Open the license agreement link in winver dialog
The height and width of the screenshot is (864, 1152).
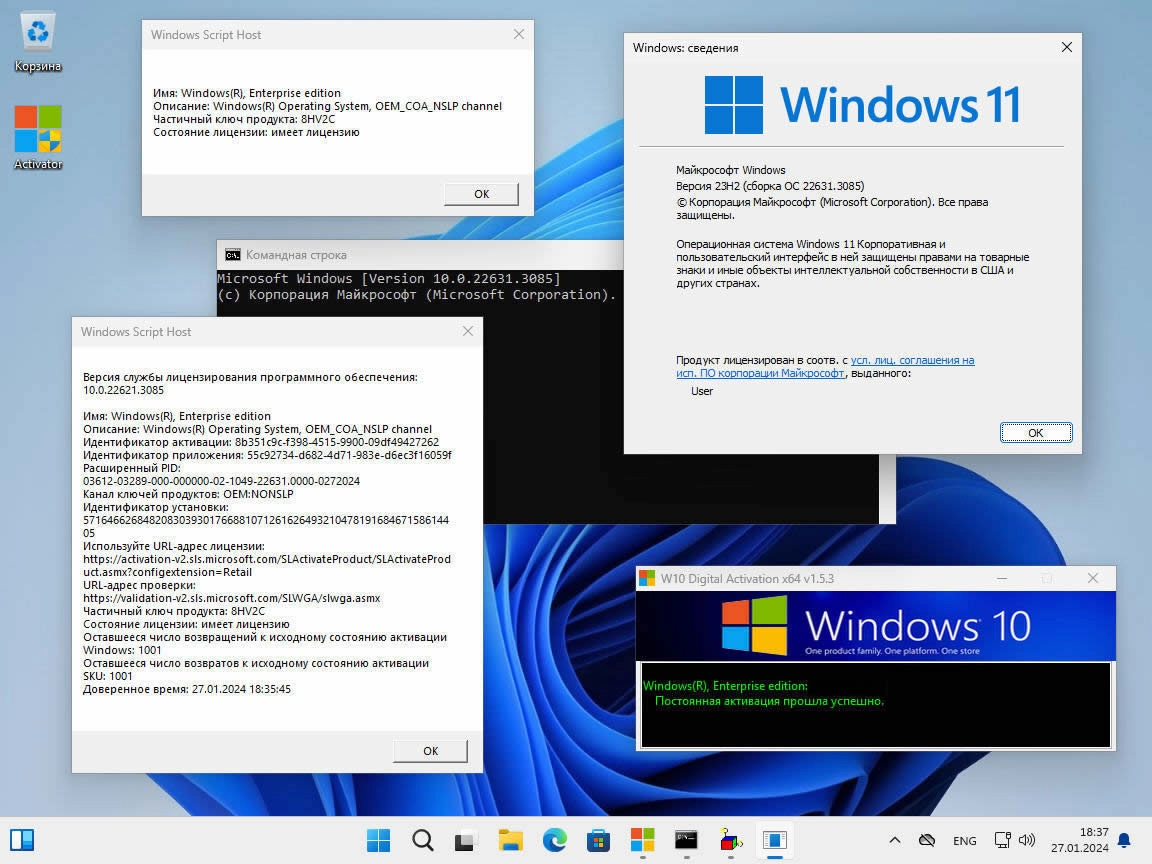click(825, 367)
